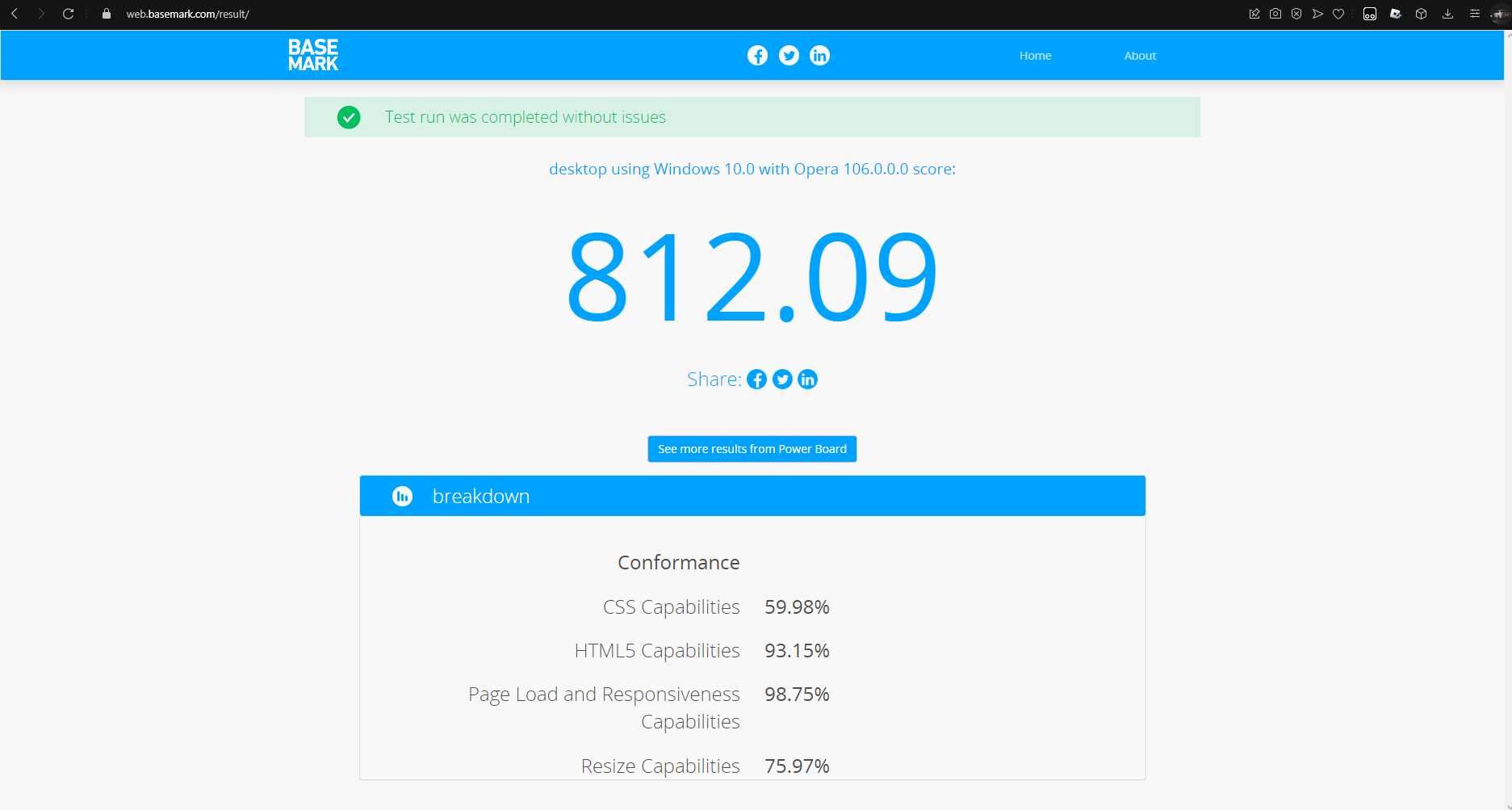Click the breakdown panel header
The width and height of the screenshot is (1512, 810).
click(x=752, y=496)
